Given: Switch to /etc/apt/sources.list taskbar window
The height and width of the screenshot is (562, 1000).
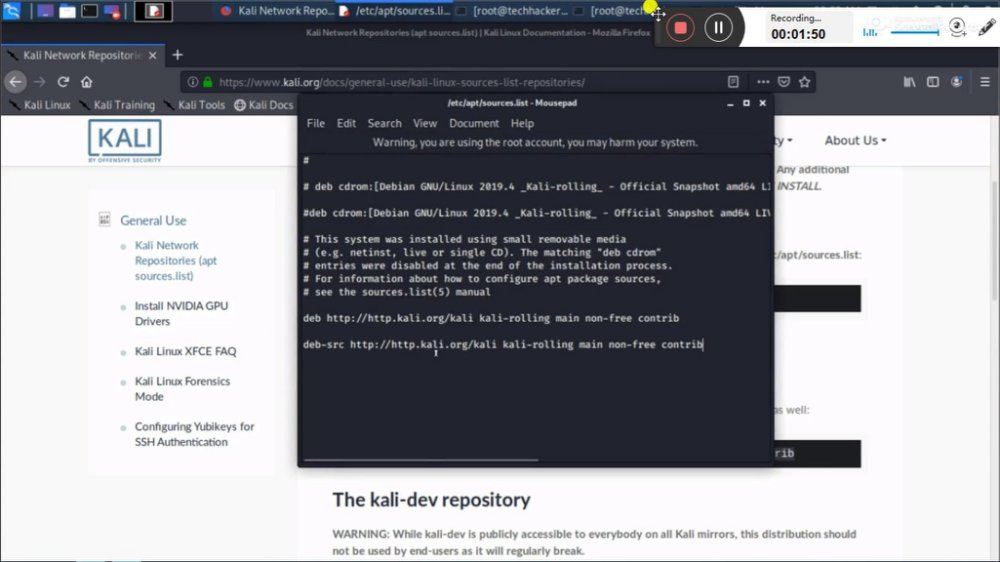Looking at the screenshot, I should click(x=395, y=11).
